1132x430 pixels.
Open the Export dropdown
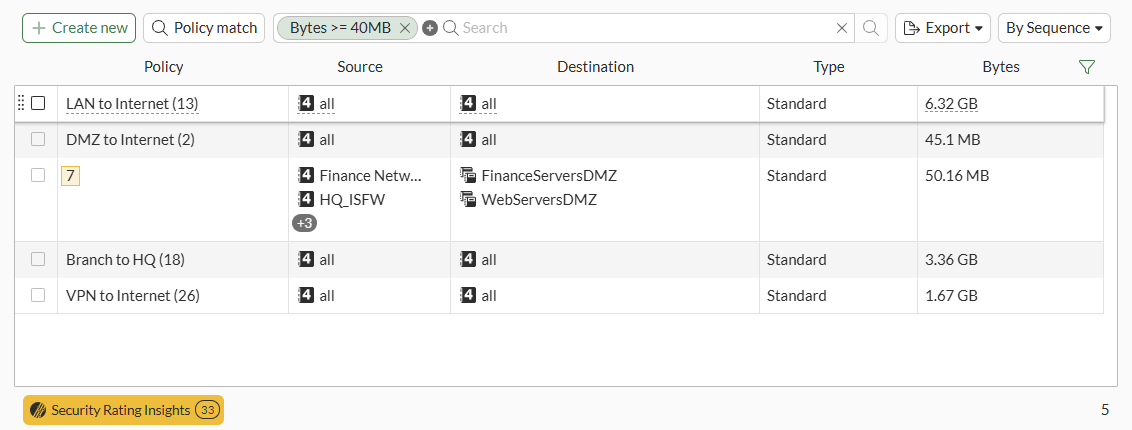943,28
